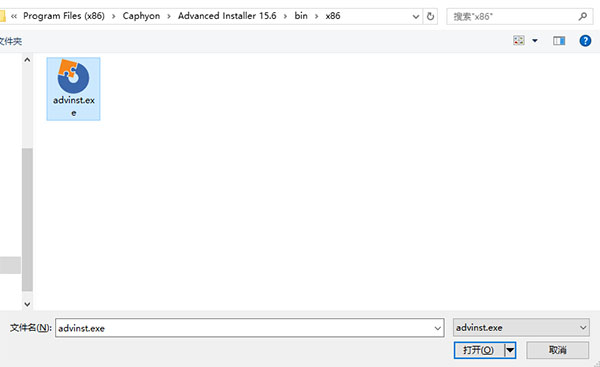Open the advinst.exe file type filter dropdown
The height and width of the screenshot is (367, 600).
[521, 328]
